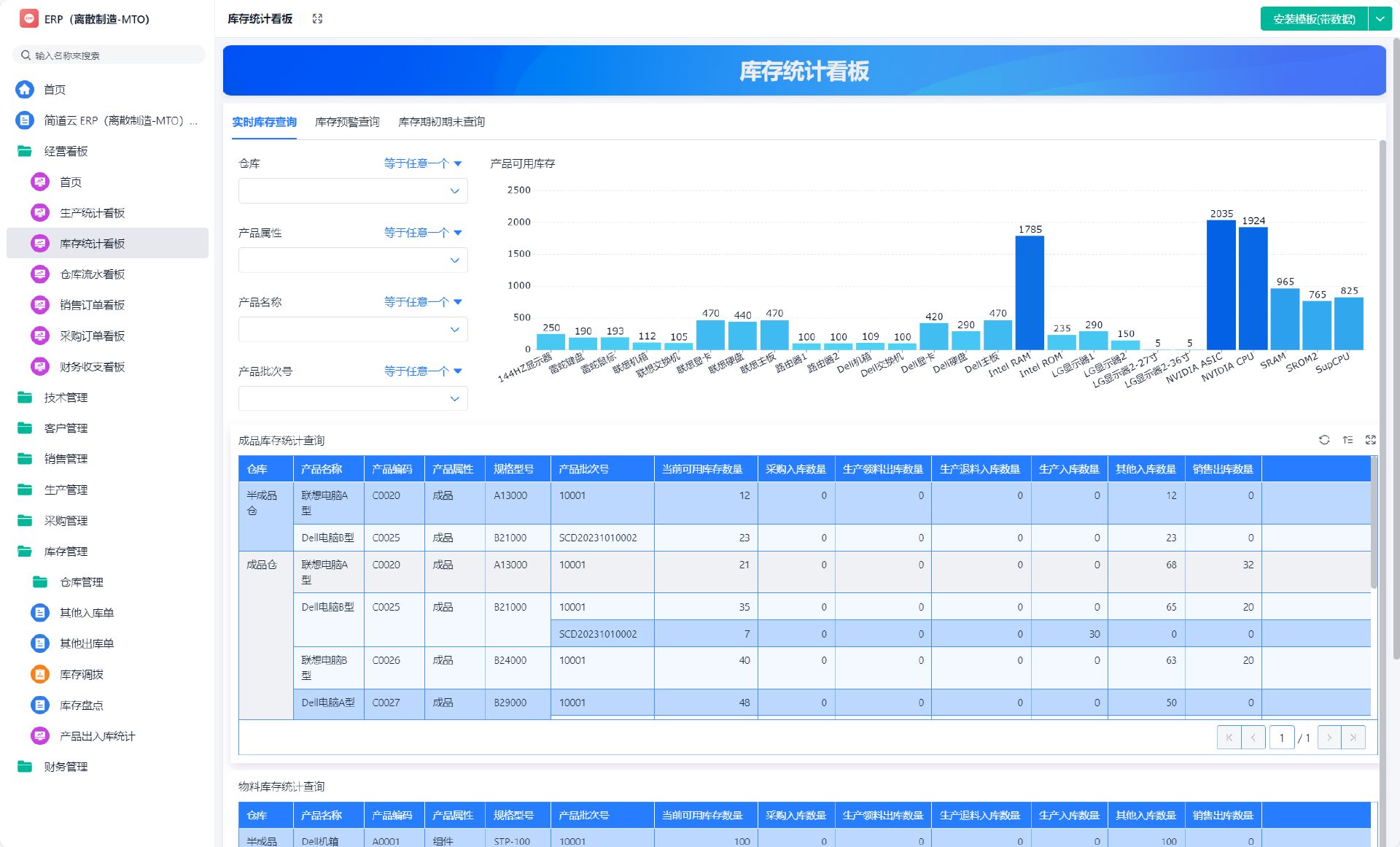This screenshot has height=847, width=1400.
Task: Open the 仓库 filter value dropdown
Action: pos(353,191)
